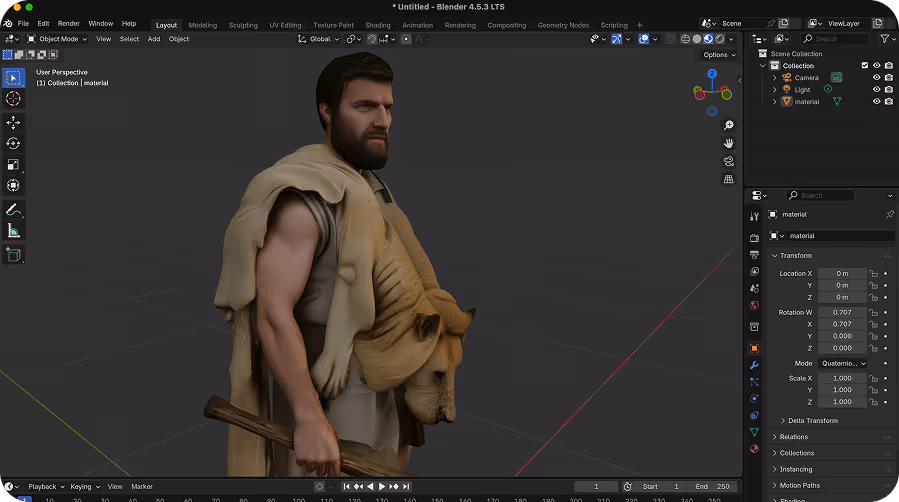
Task: Open the Particles properties tab
Action: click(x=755, y=382)
